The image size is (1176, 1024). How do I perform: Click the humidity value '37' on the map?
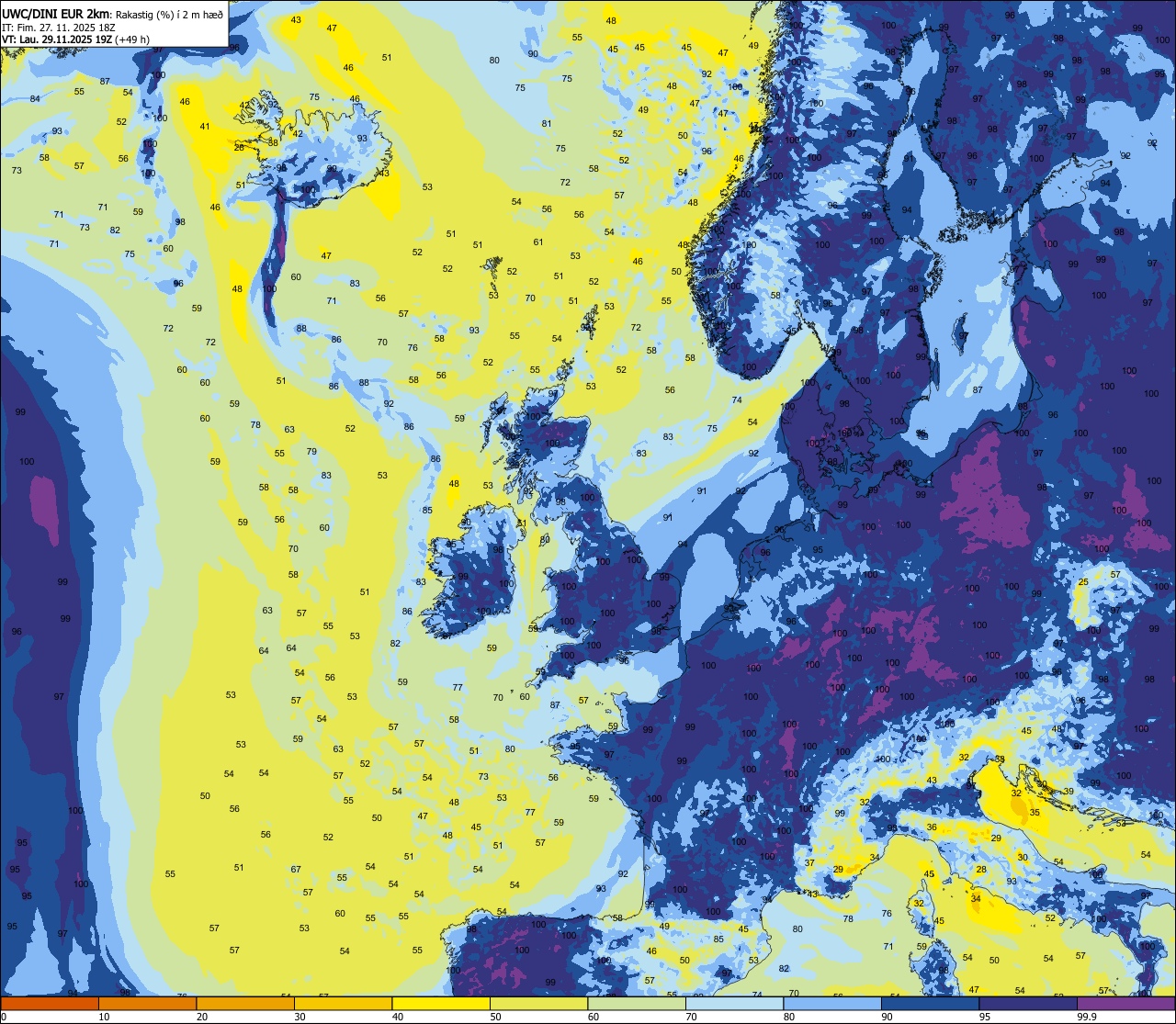(x=809, y=863)
